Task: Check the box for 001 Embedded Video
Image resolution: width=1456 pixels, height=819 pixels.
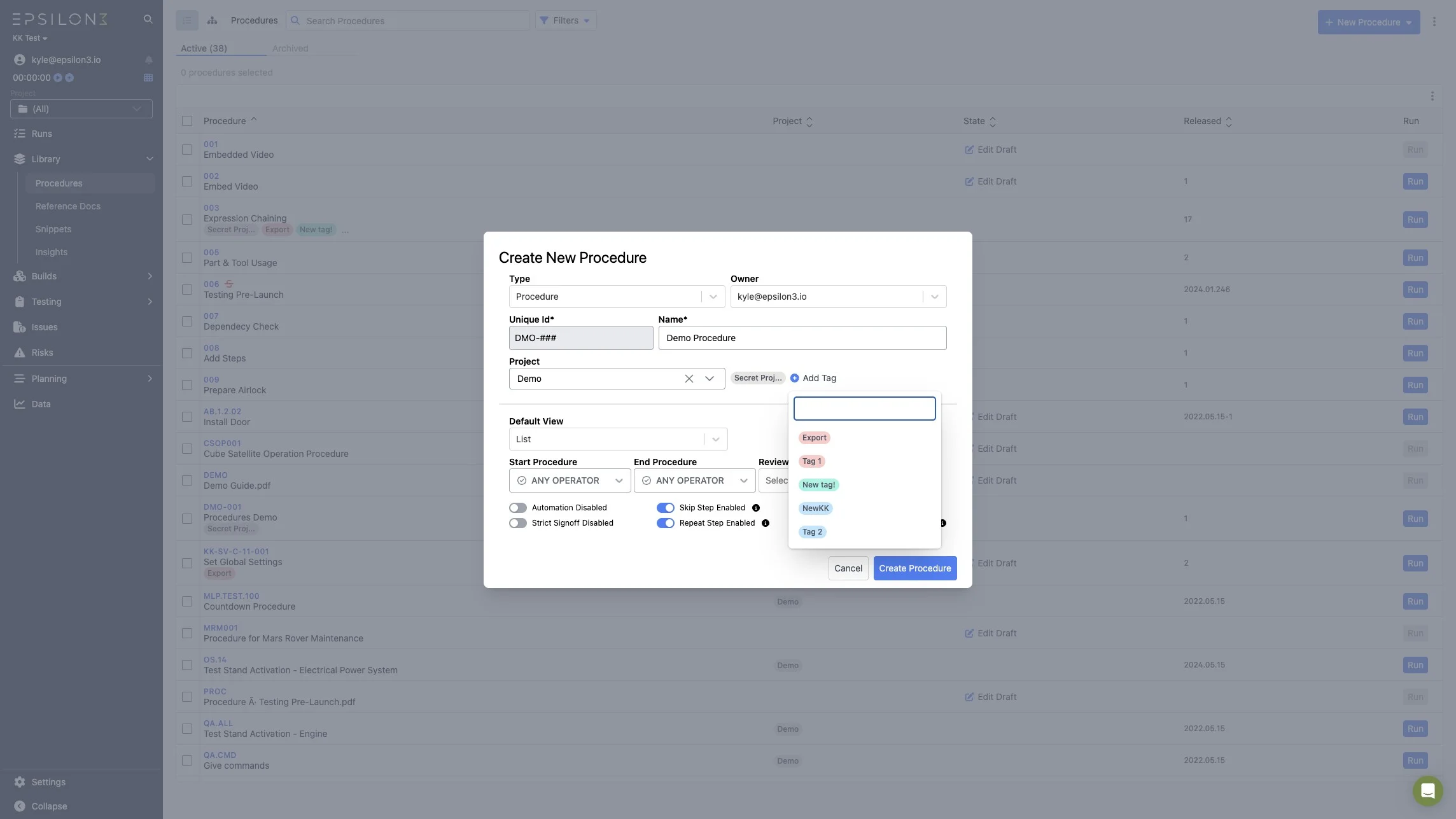Action: pos(187,150)
